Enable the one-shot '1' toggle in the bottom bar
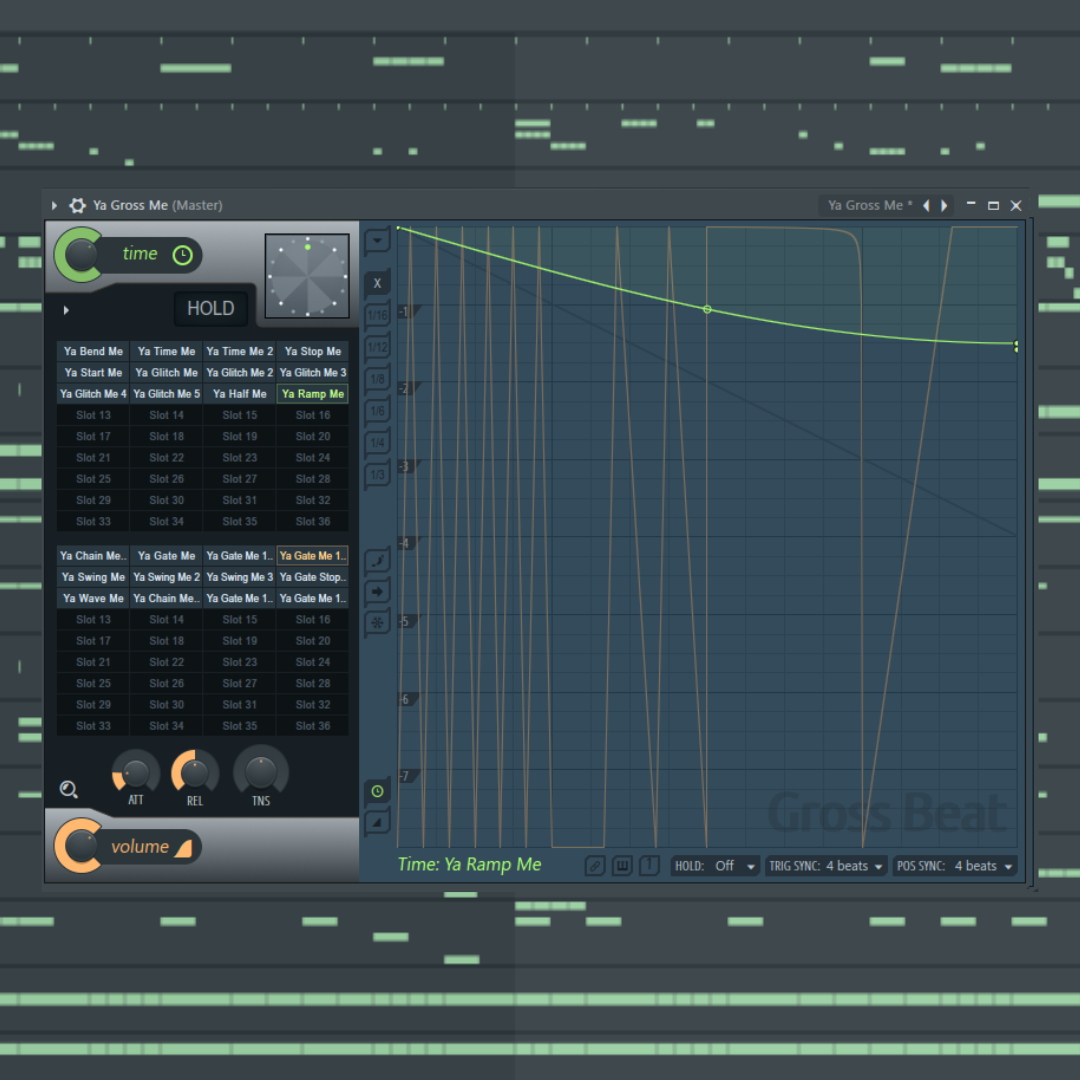The width and height of the screenshot is (1080, 1080). coord(648,866)
